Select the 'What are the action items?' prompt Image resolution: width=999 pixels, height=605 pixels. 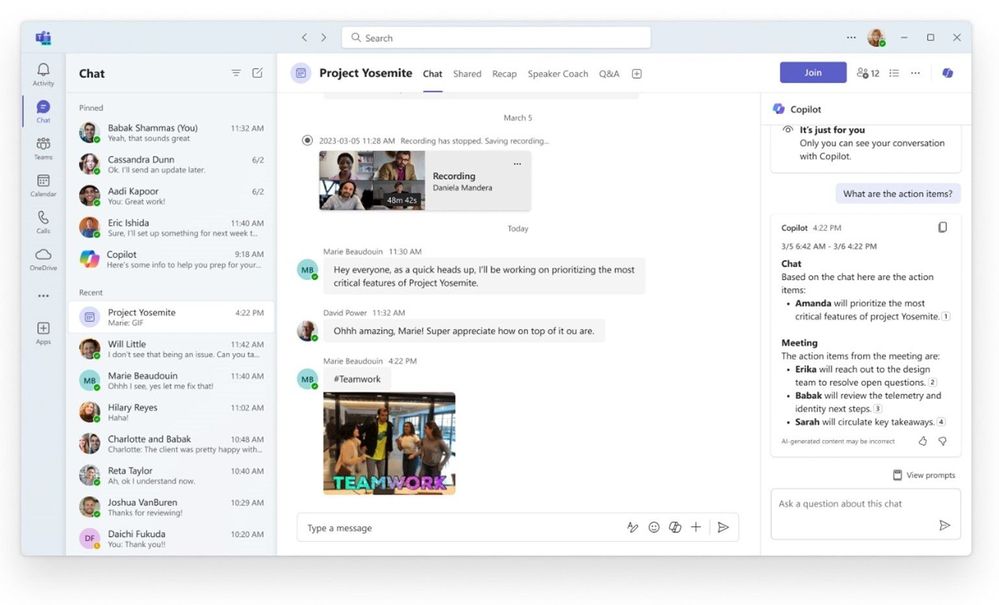(898, 194)
